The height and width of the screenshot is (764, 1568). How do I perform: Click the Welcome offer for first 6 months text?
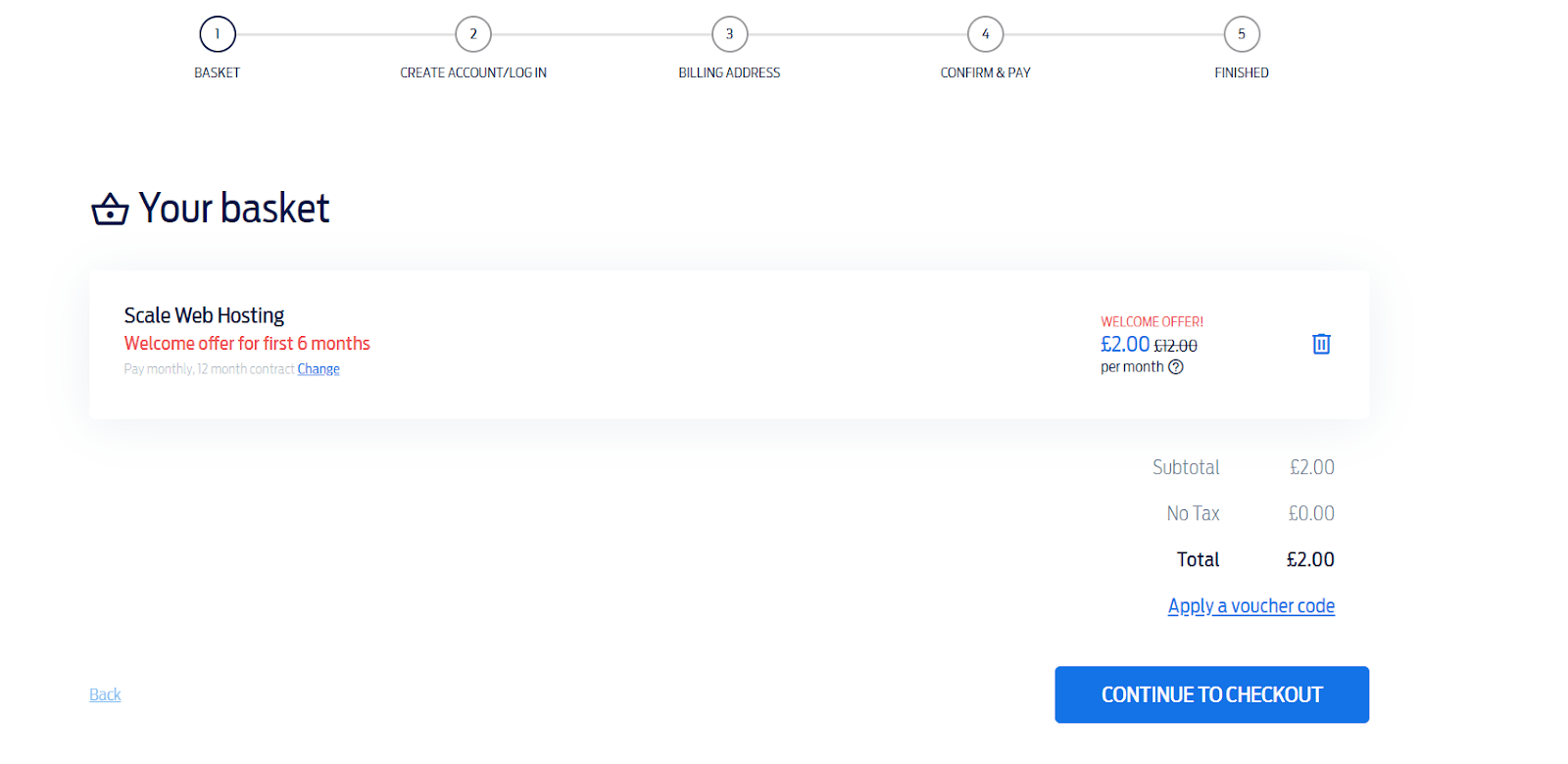[247, 344]
